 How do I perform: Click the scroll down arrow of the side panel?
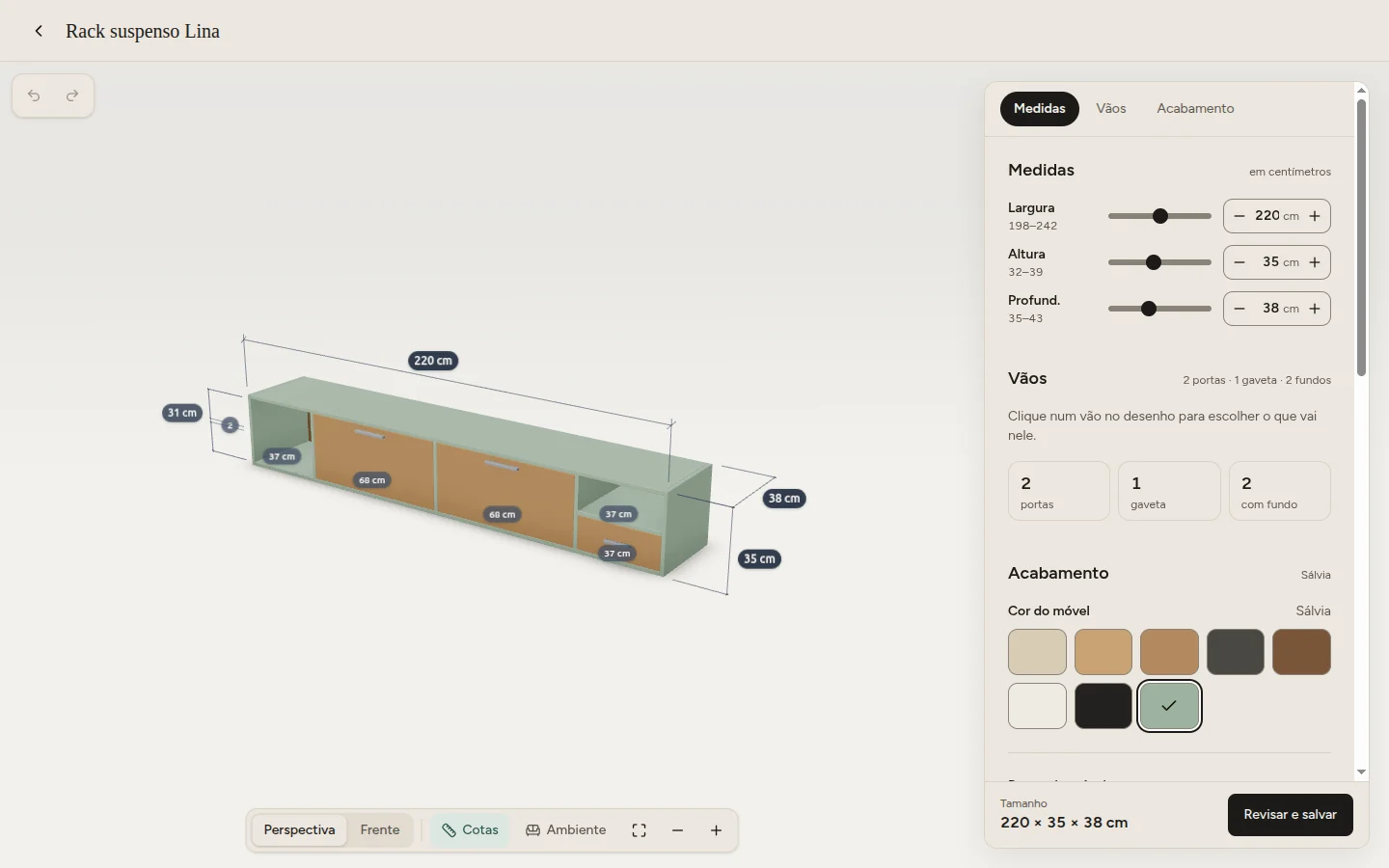(1361, 772)
